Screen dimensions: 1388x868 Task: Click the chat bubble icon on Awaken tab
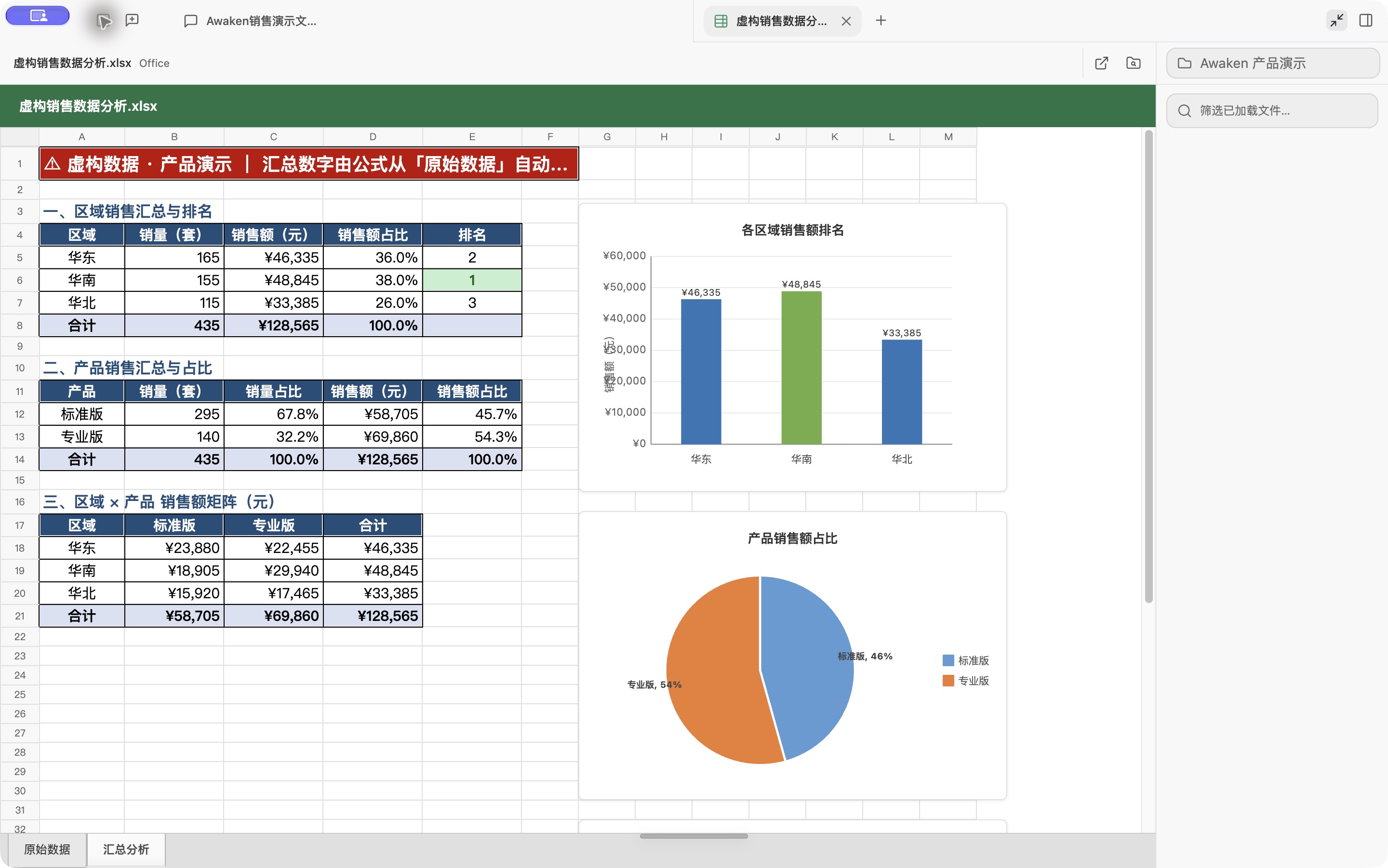pyautogui.click(x=191, y=21)
